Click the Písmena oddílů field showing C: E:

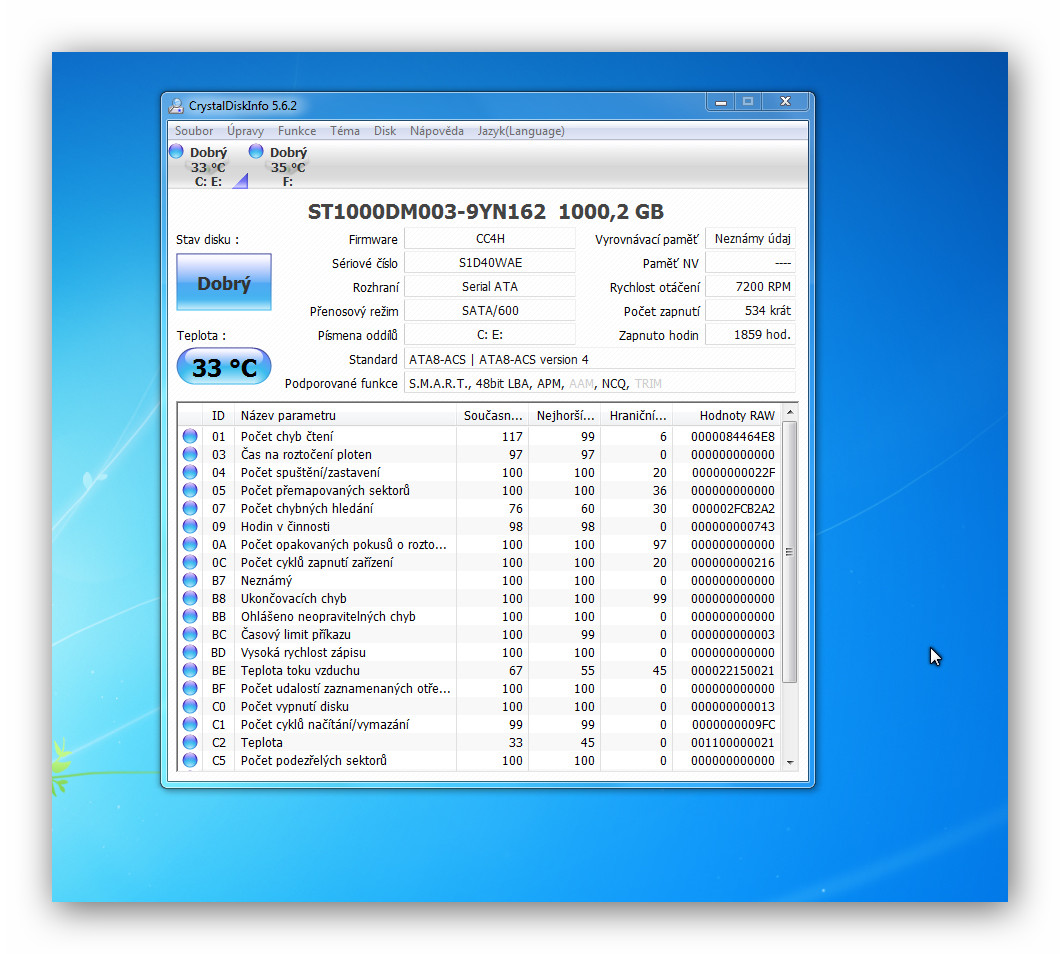pos(490,335)
